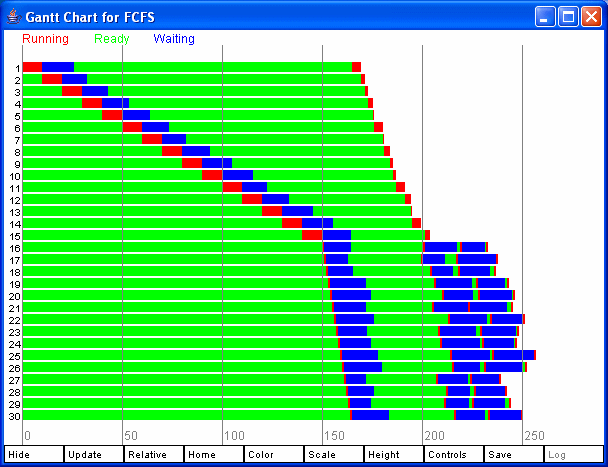The image size is (608, 467).
Task: Click process row label 25
Action: (15, 356)
